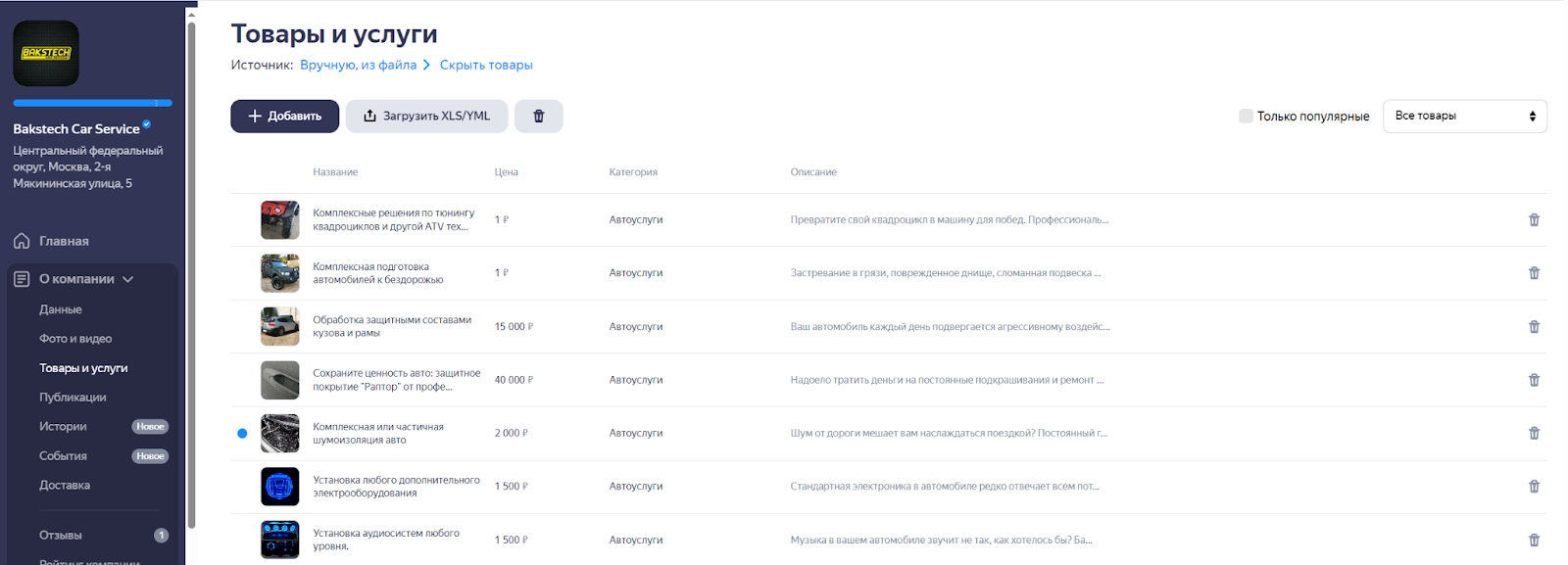
Task: Click the Bakstech company logo
Action: tap(46, 54)
